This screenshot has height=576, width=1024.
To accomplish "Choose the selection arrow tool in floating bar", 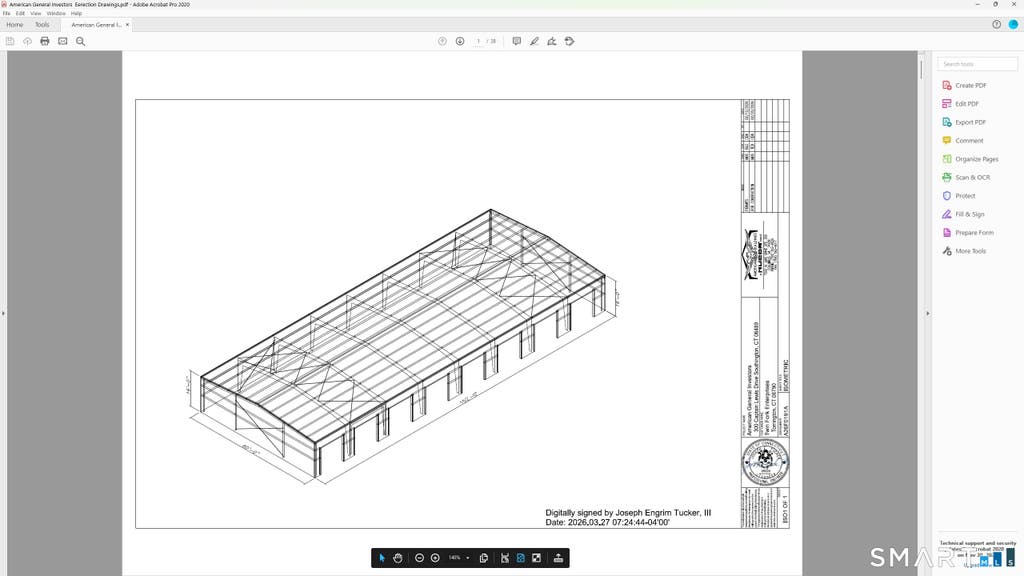I will pos(382,558).
